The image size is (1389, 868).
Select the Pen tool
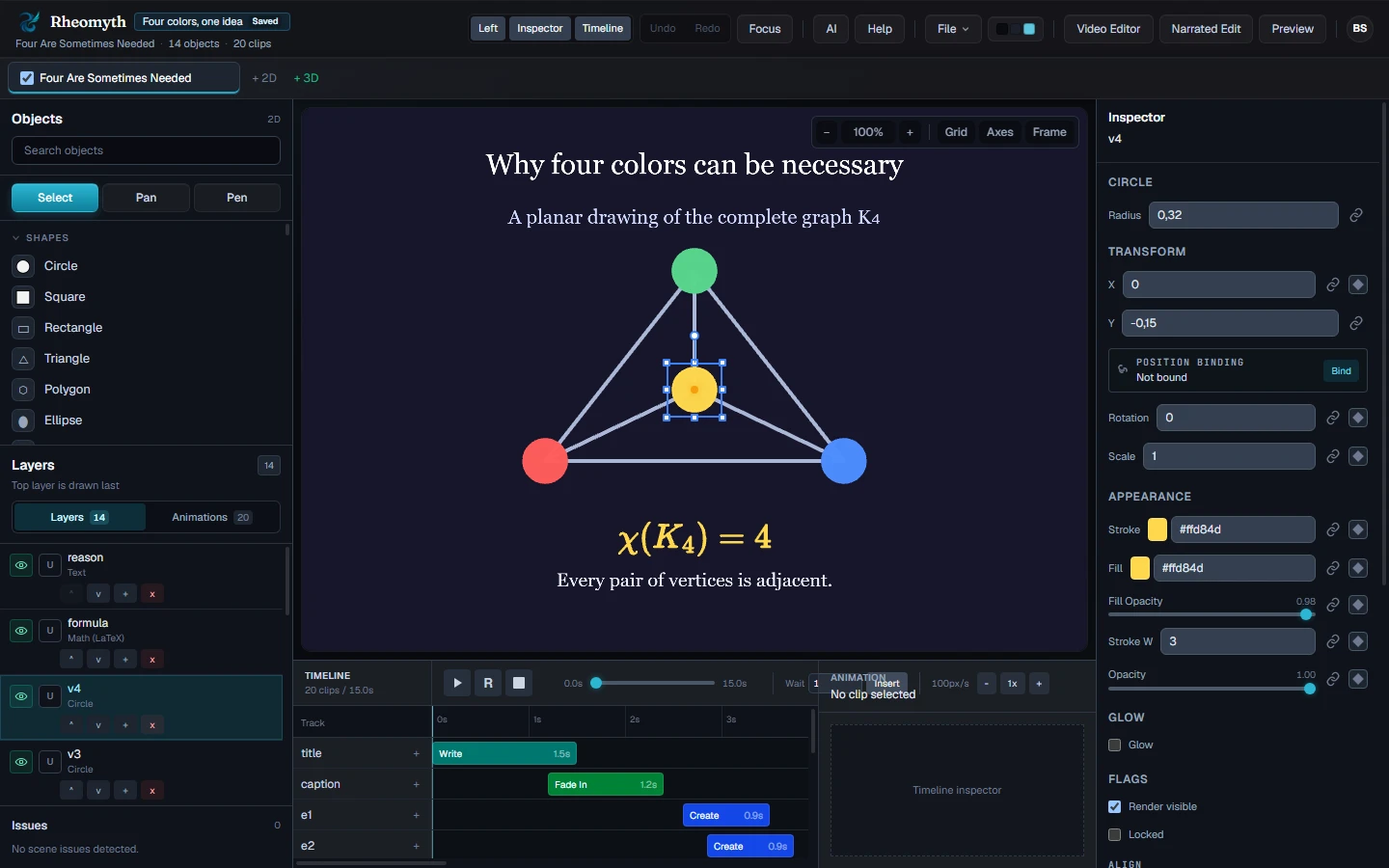[x=237, y=198]
